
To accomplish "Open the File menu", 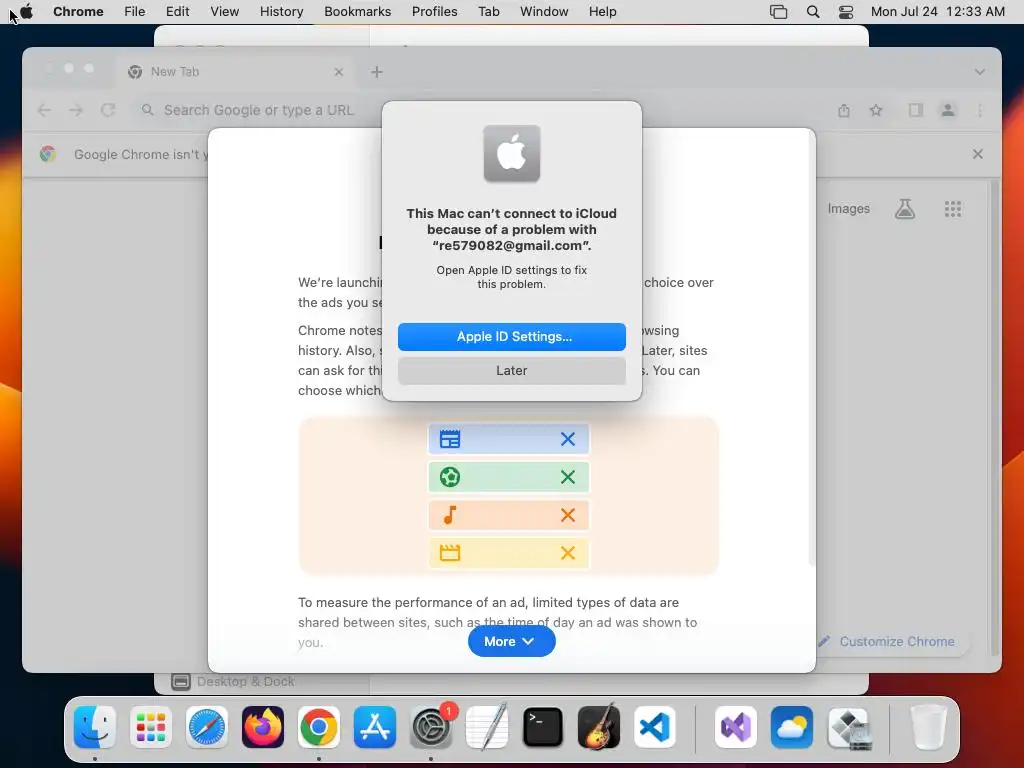I will (135, 11).
